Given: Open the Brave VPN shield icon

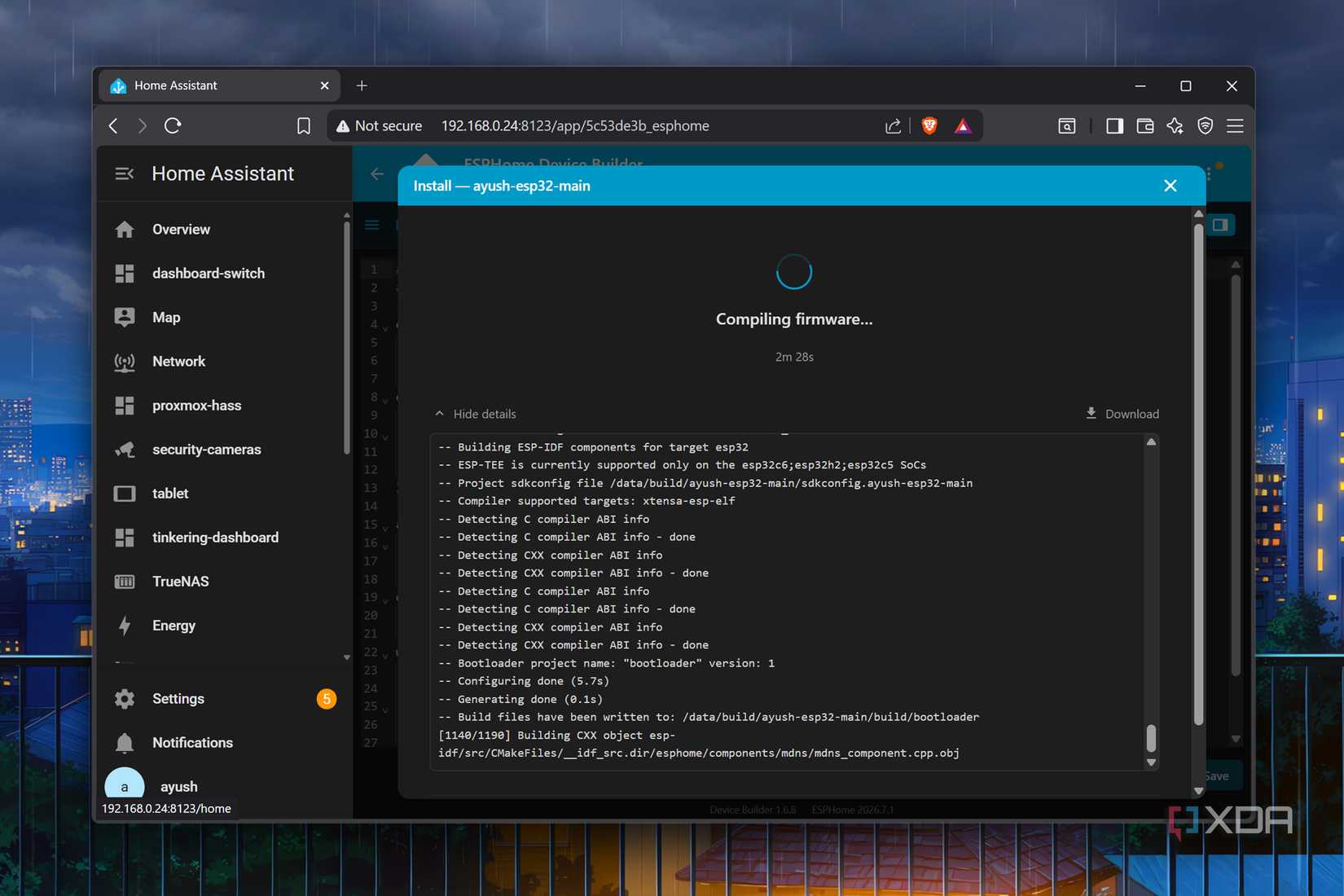Looking at the screenshot, I should (x=1206, y=125).
